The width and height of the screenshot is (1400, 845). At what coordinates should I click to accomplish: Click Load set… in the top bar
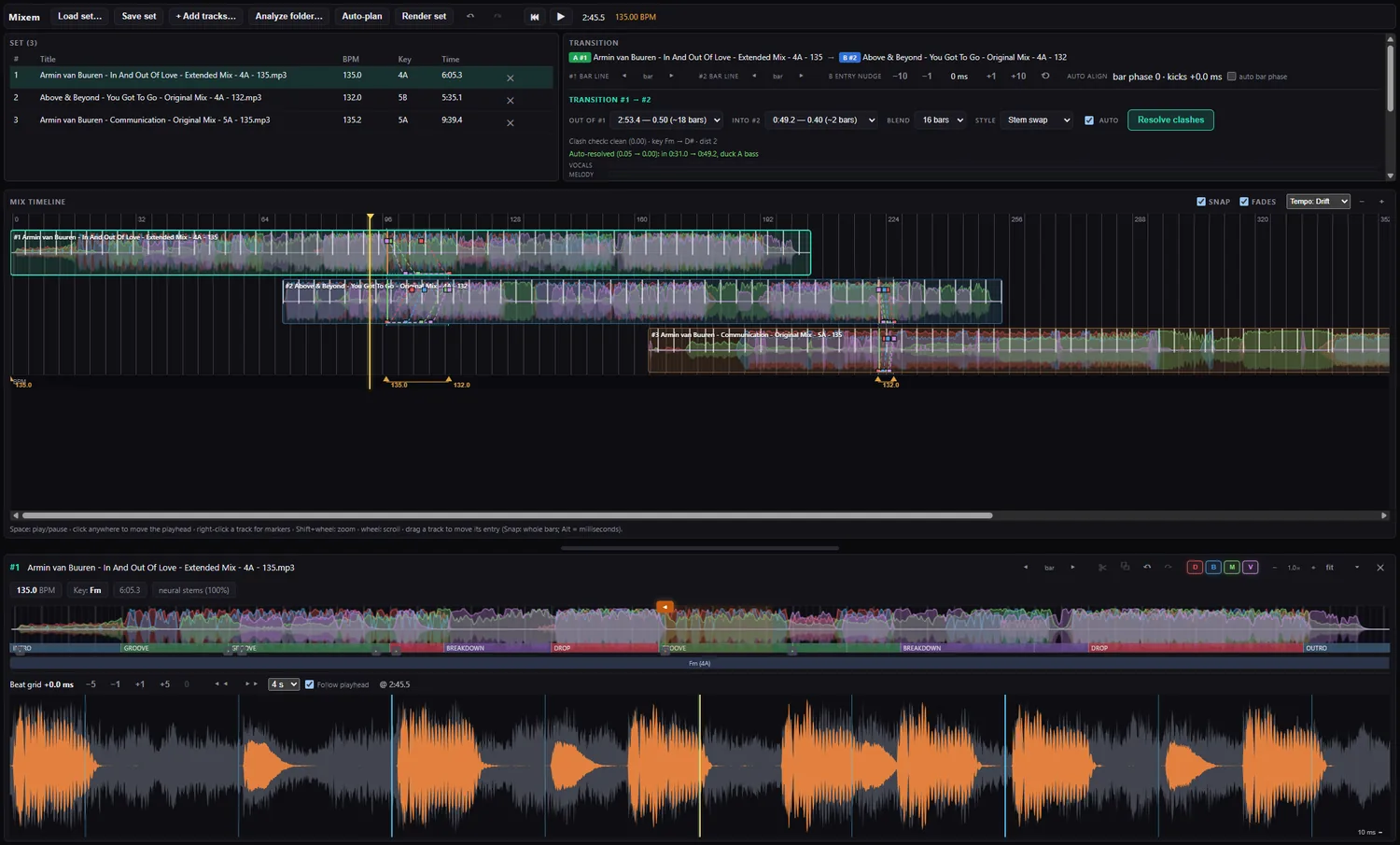[79, 16]
